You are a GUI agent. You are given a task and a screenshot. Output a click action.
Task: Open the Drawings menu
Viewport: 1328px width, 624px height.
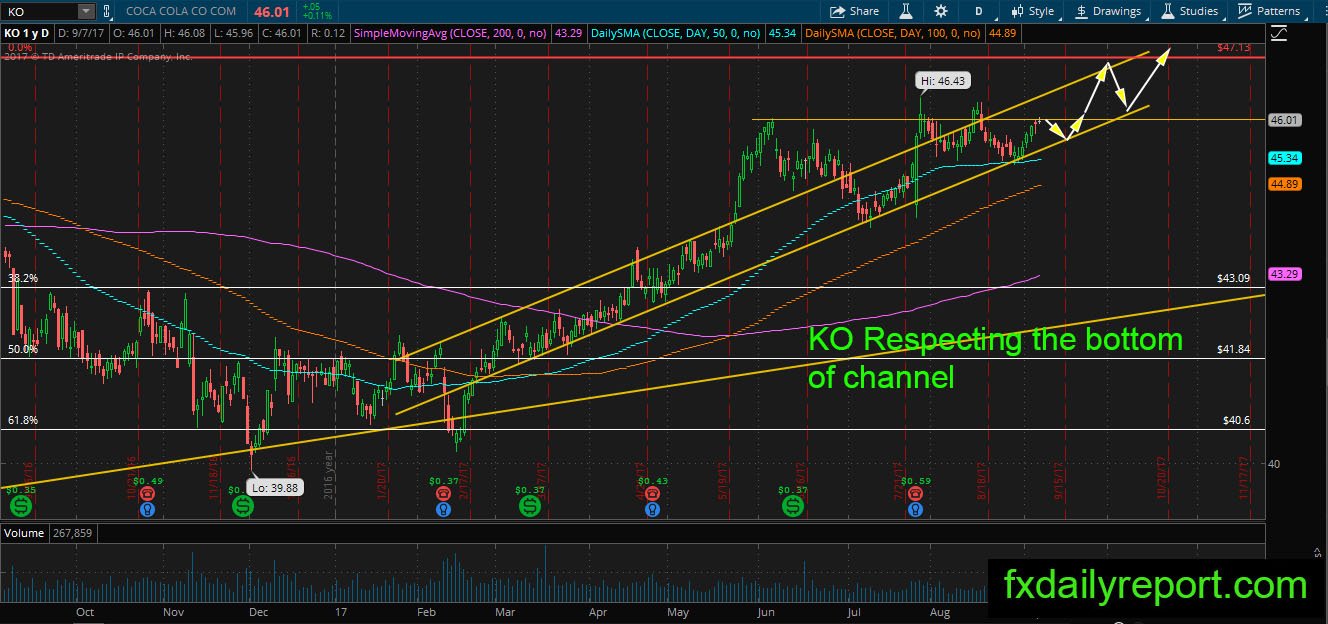1108,11
